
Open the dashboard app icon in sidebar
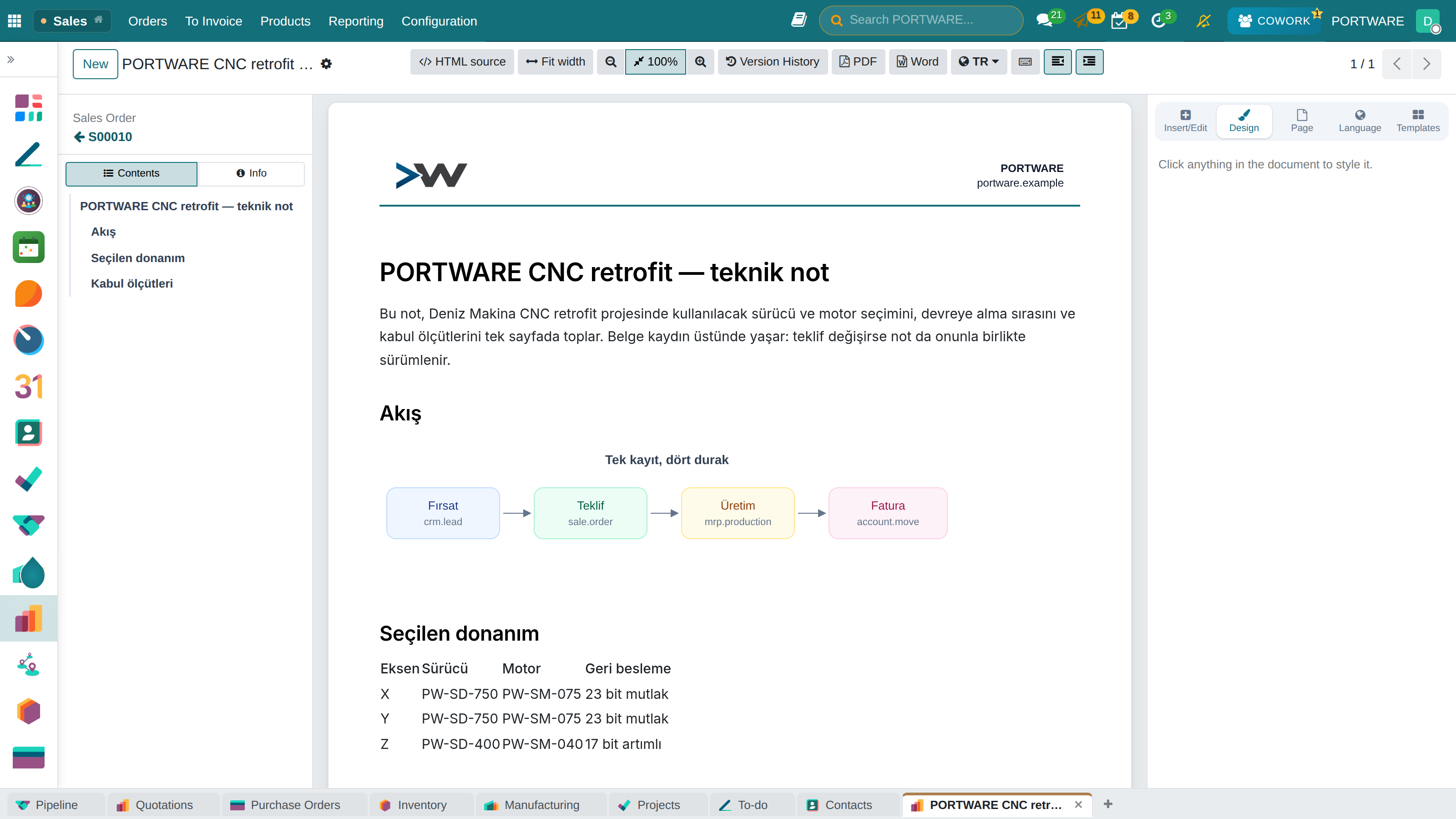tap(28, 108)
